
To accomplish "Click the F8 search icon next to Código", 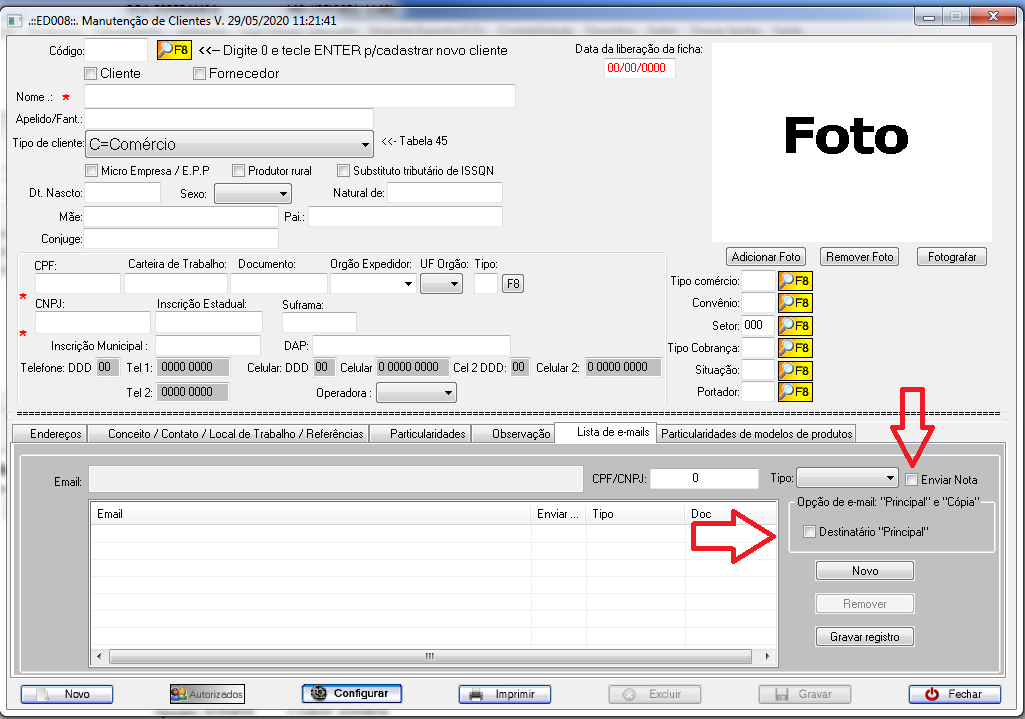I will click(x=173, y=50).
